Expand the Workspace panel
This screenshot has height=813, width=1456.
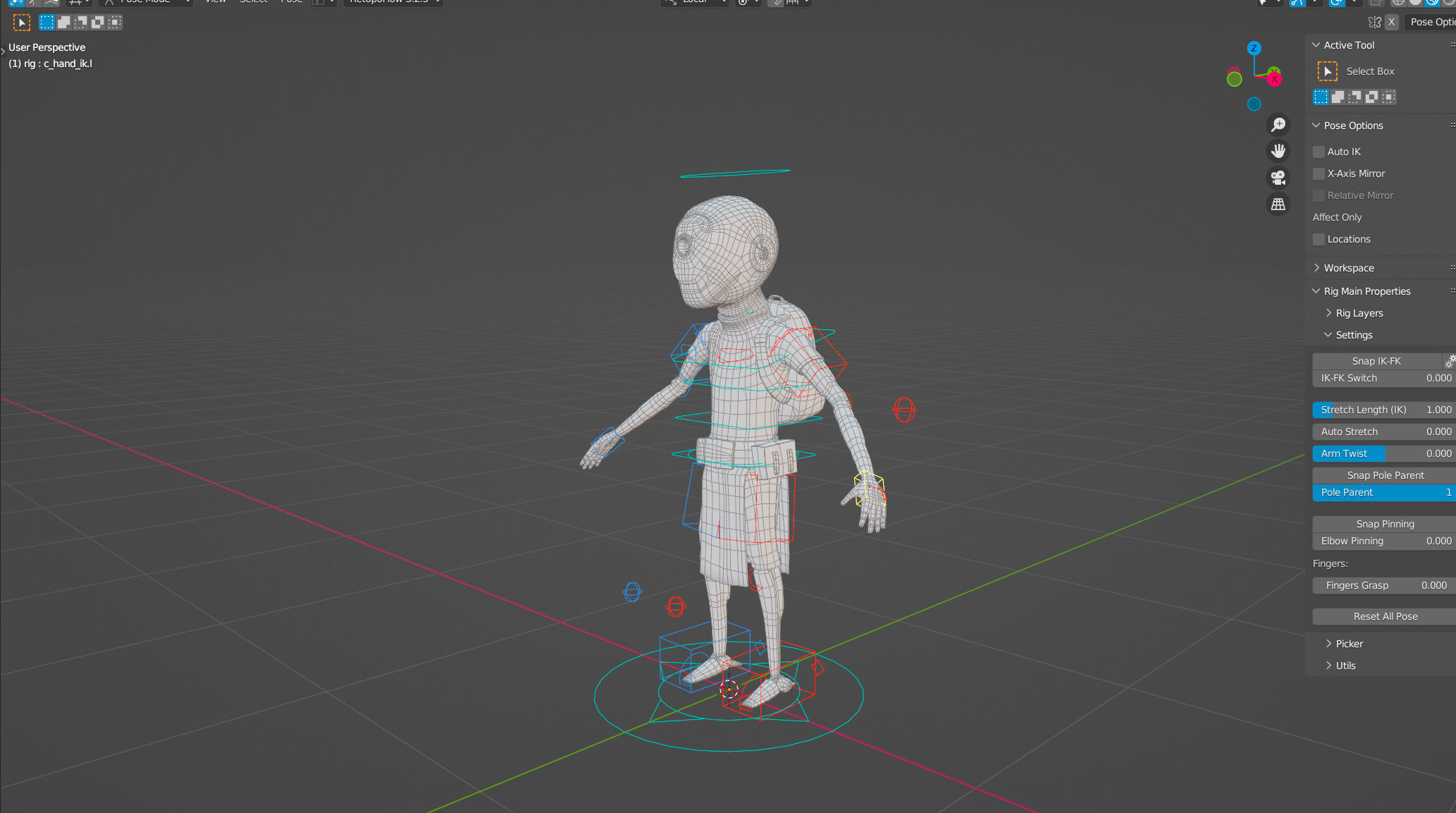coord(1316,268)
